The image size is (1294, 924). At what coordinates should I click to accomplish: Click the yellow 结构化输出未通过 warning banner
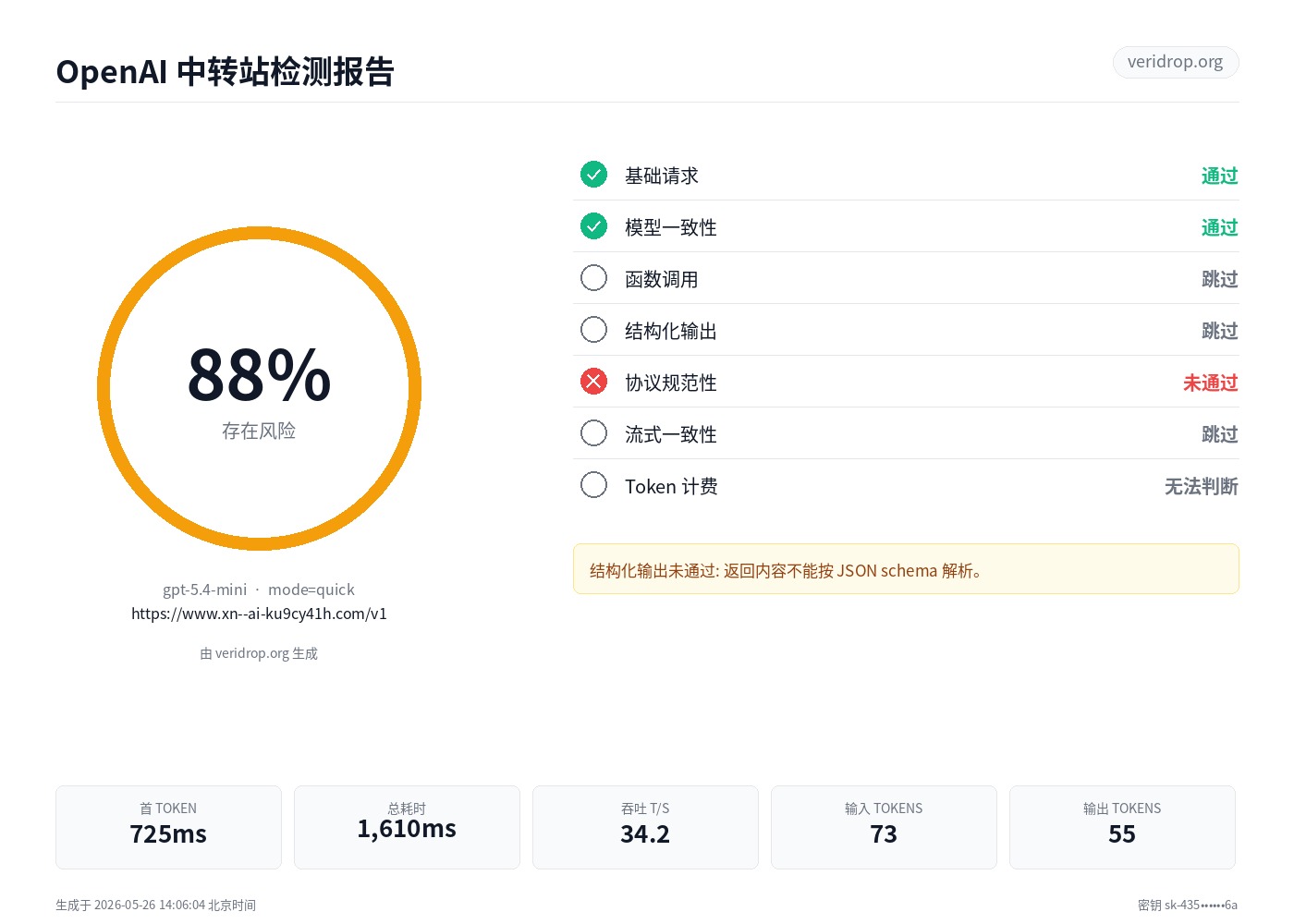[906, 569]
